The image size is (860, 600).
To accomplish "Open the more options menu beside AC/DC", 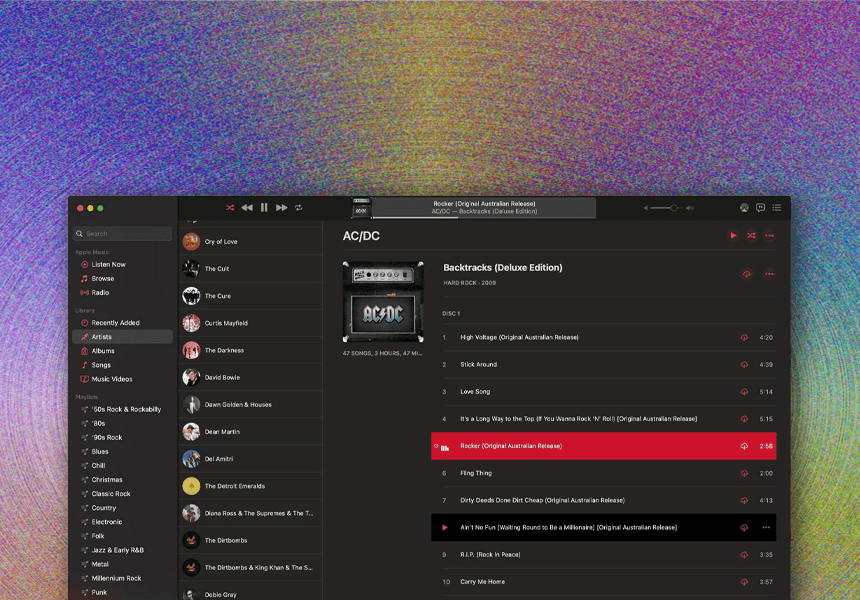I will coord(769,236).
